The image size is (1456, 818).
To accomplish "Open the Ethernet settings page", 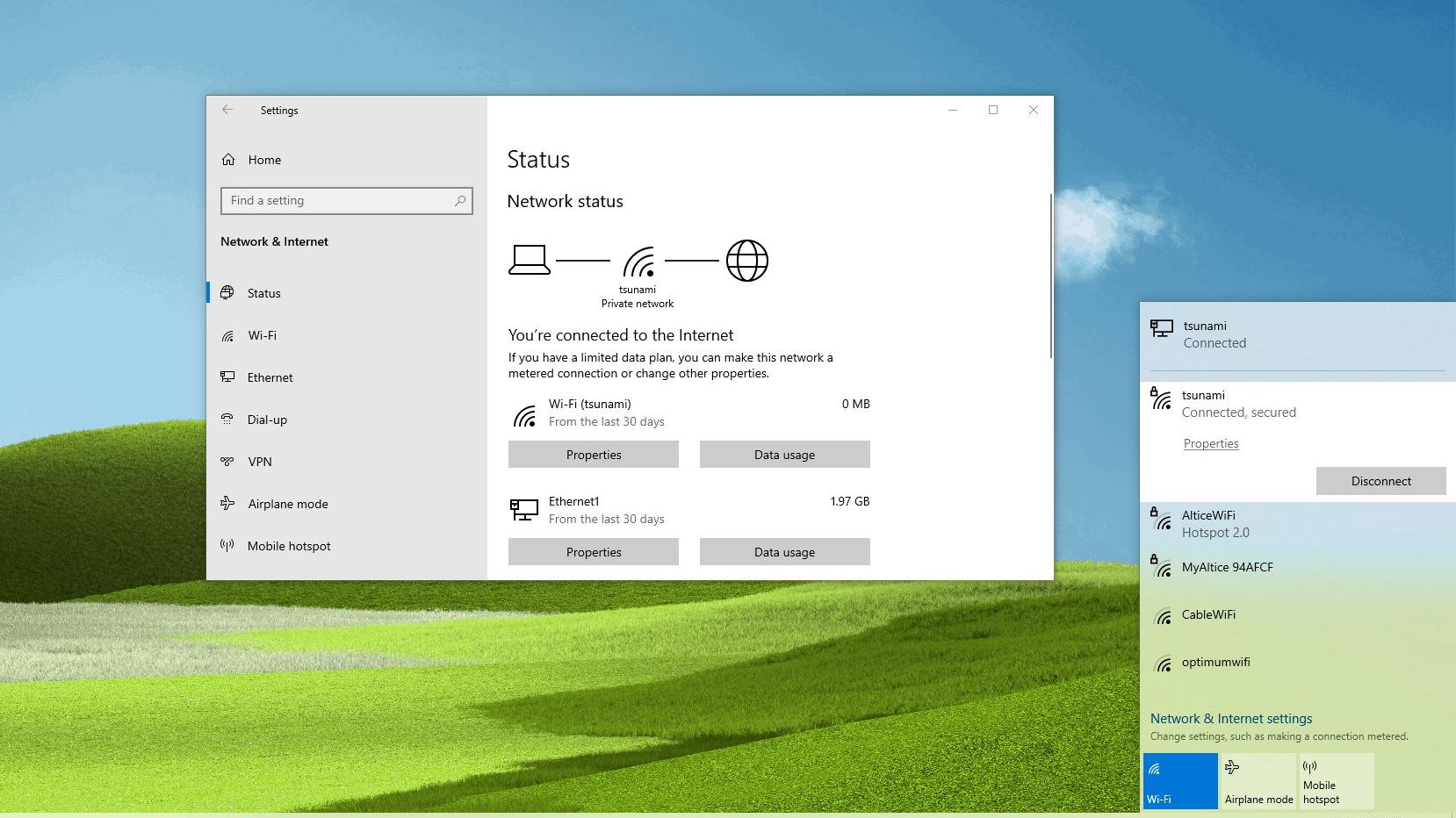I will 347,377.
